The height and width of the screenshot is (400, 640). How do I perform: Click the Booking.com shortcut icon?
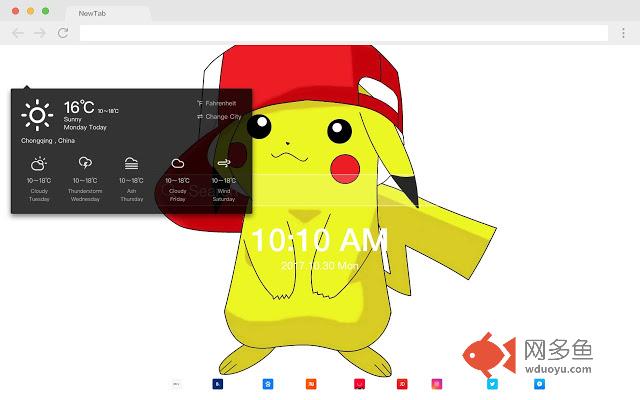[x=215, y=383]
